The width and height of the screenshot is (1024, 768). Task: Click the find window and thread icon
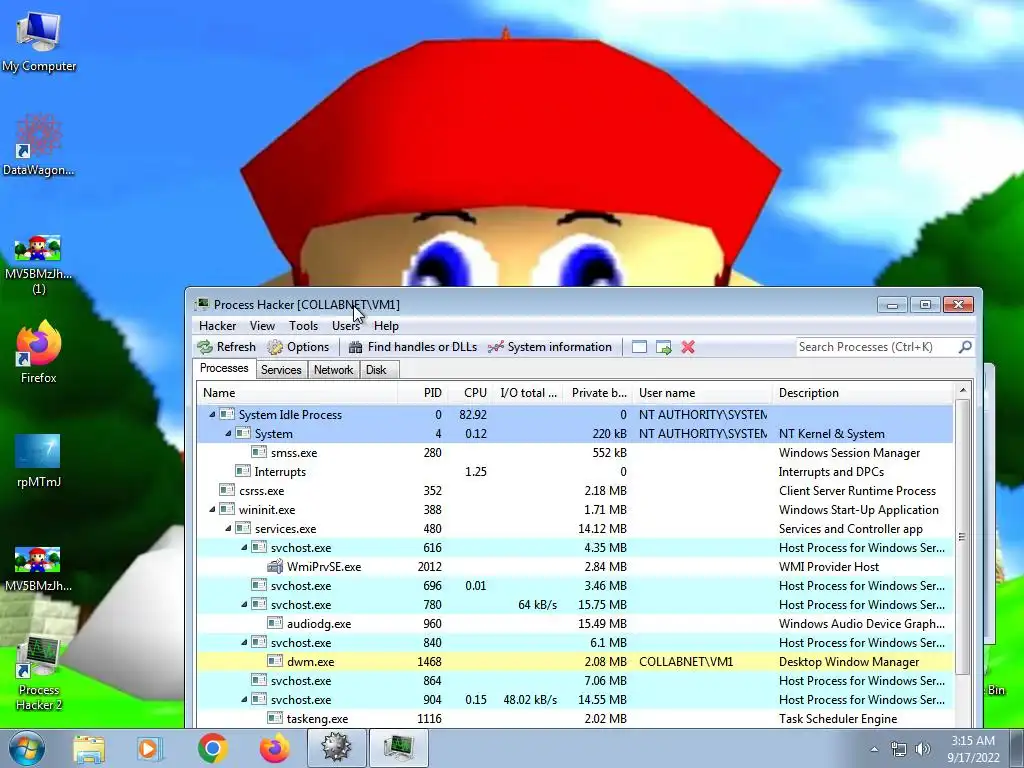tap(664, 347)
